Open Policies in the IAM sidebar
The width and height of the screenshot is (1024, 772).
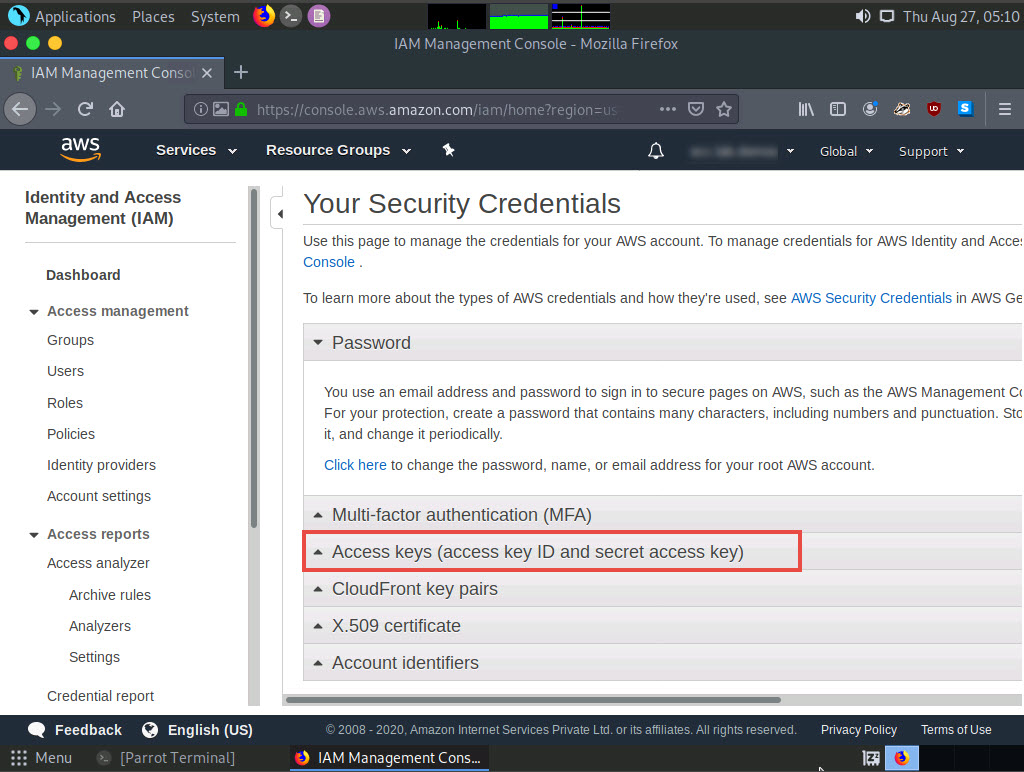[x=71, y=434]
